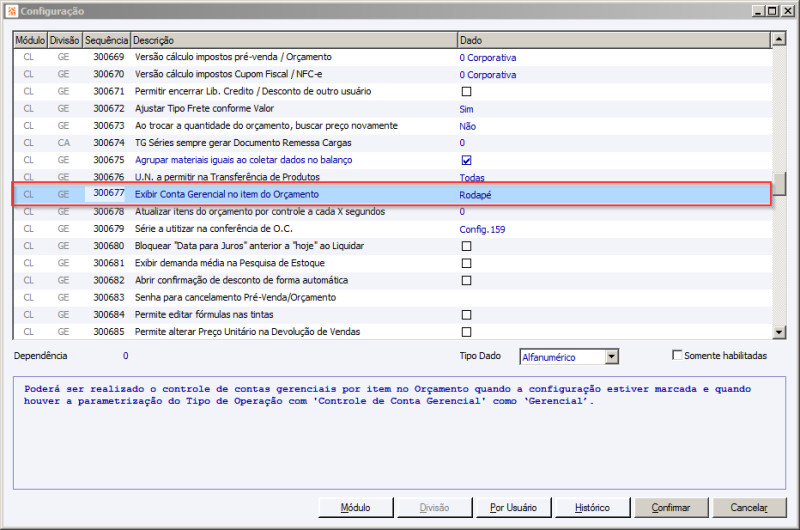Viewport: 800px width, 530px height.
Task: Select row 300670 Versão cálculo impostos Cupom Fiscal
Action: 392,74
